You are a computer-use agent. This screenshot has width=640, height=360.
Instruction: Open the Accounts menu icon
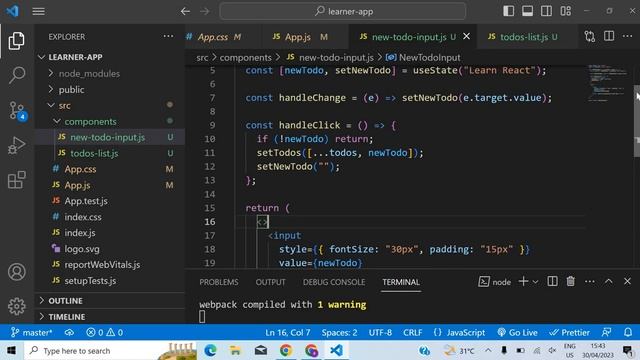tap(17, 272)
